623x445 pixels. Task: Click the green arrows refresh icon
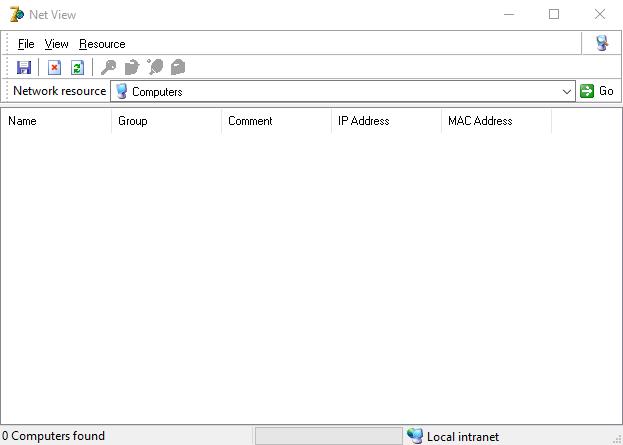click(77, 67)
